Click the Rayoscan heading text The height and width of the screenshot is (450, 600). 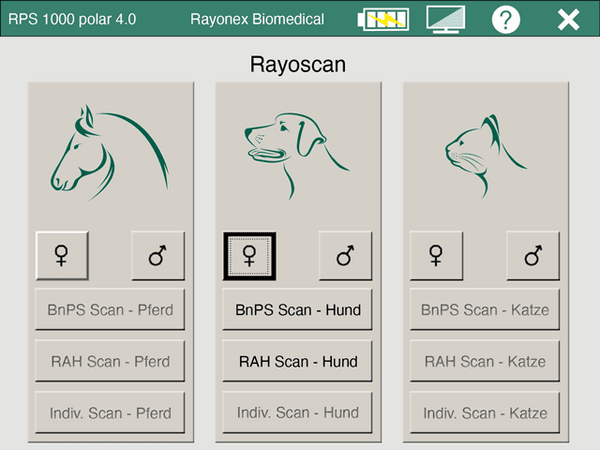click(298, 64)
